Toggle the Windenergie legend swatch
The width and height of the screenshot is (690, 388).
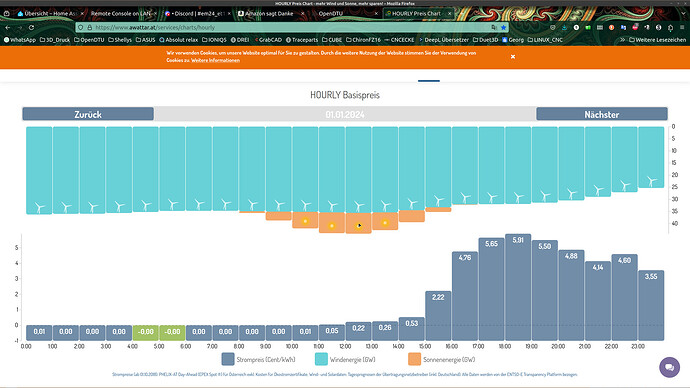tap(321, 359)
